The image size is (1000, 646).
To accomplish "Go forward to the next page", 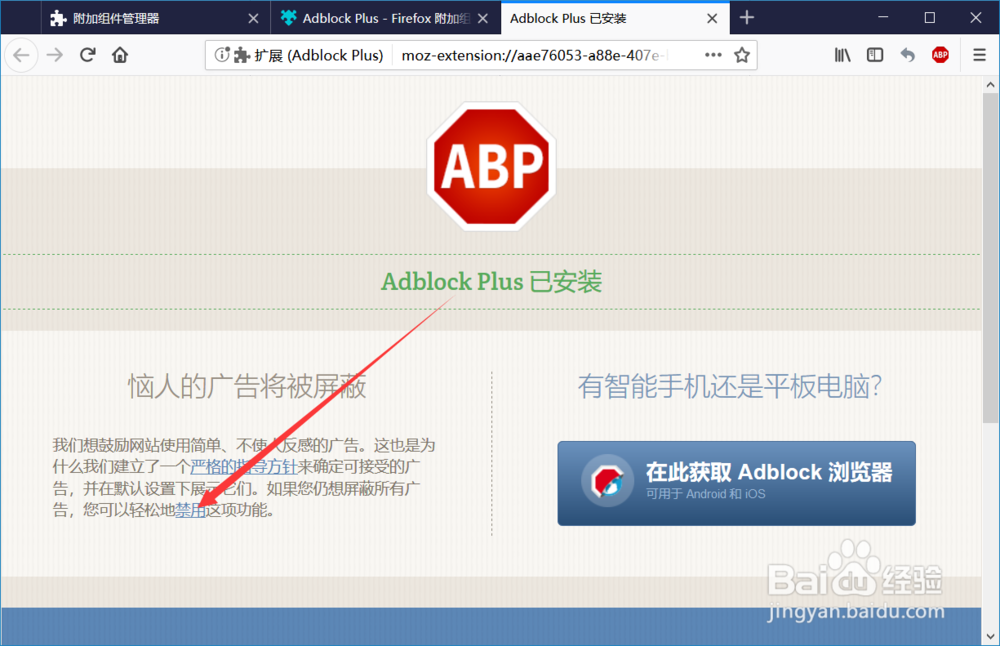I will tap(55, 55).
